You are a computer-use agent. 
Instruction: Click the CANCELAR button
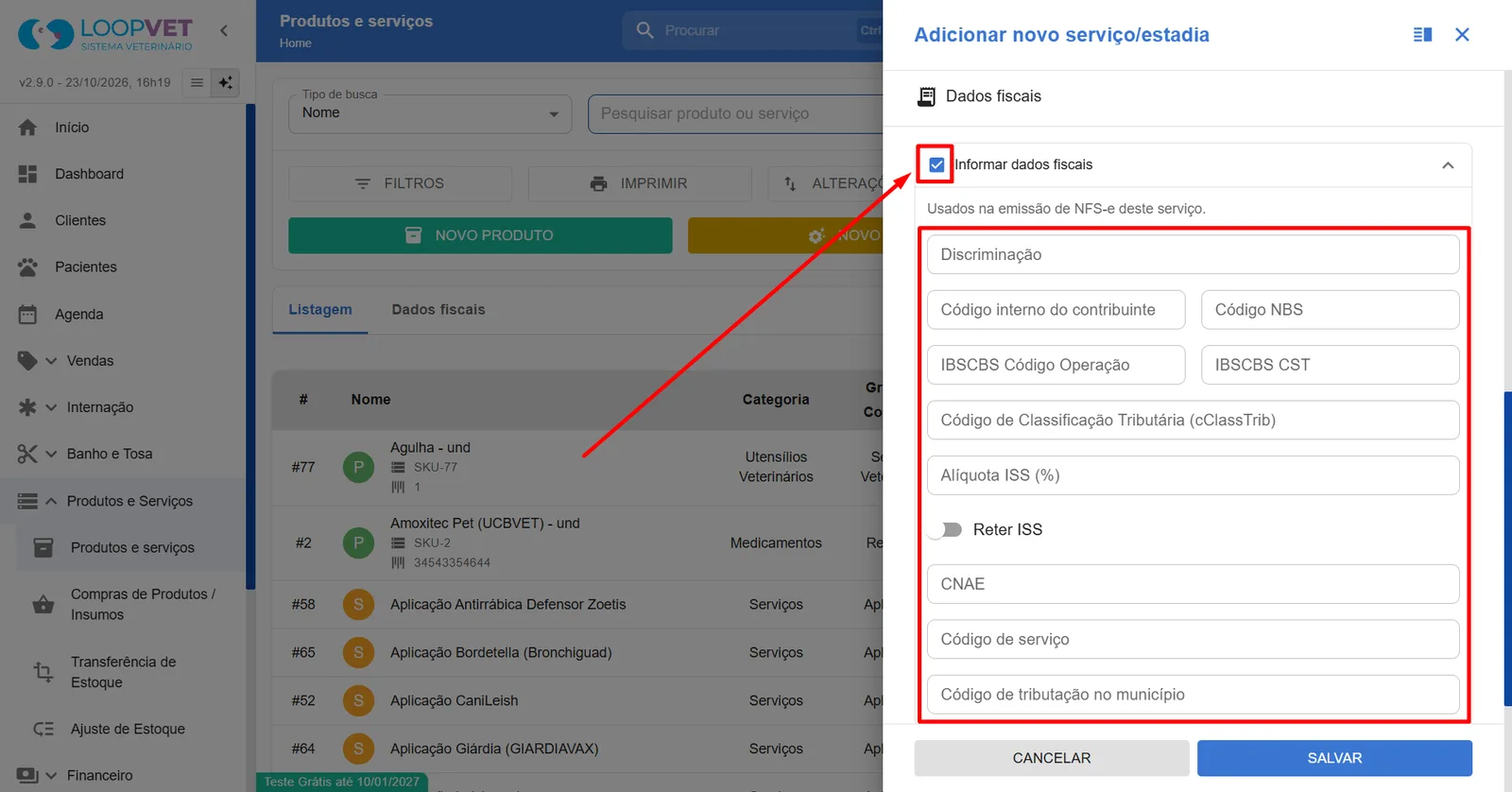pyautogui.click(x=1052, y=758)
